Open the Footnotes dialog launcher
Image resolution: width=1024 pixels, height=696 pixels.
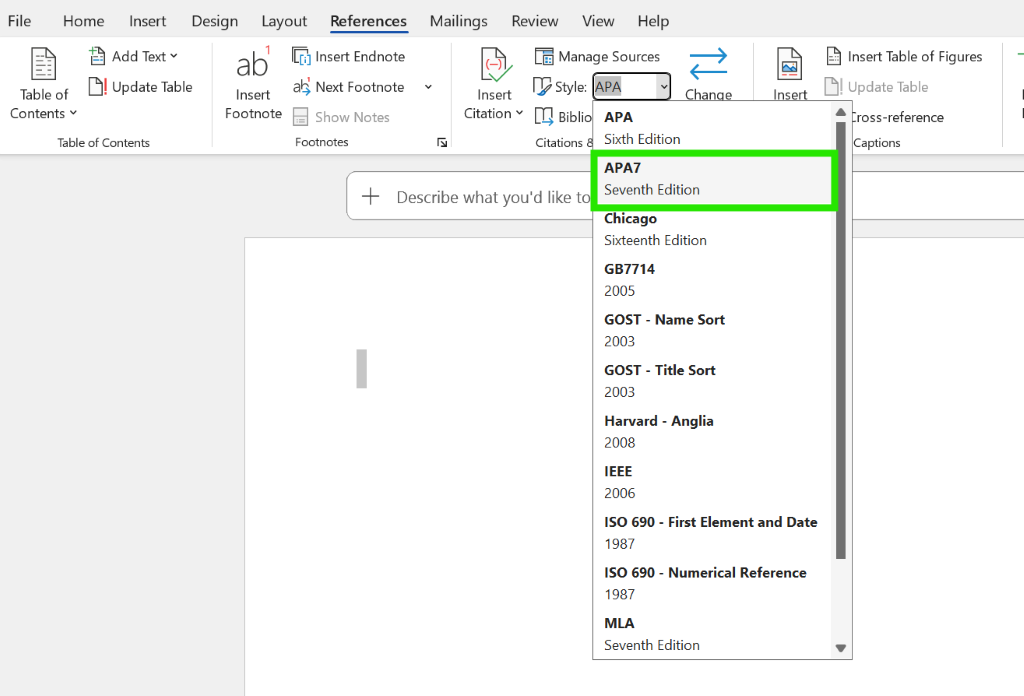click(x=442, y=142)
